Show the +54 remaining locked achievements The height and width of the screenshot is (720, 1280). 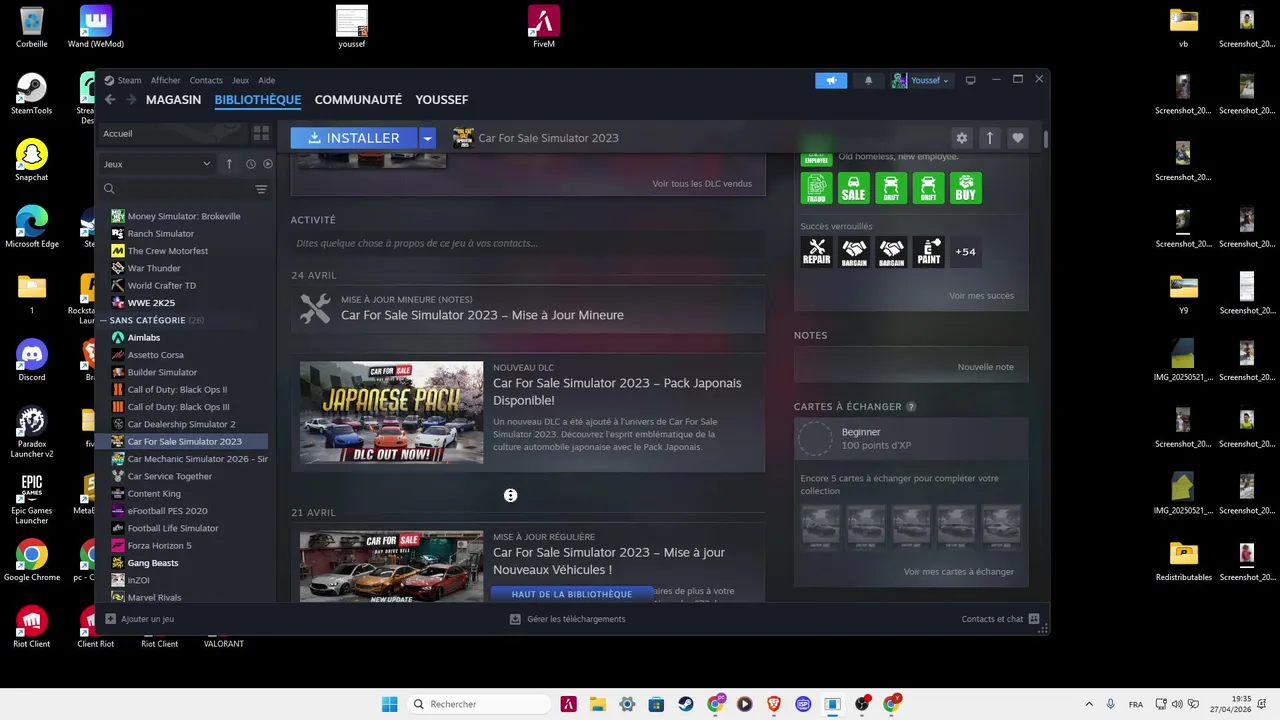tap(965, 252)
